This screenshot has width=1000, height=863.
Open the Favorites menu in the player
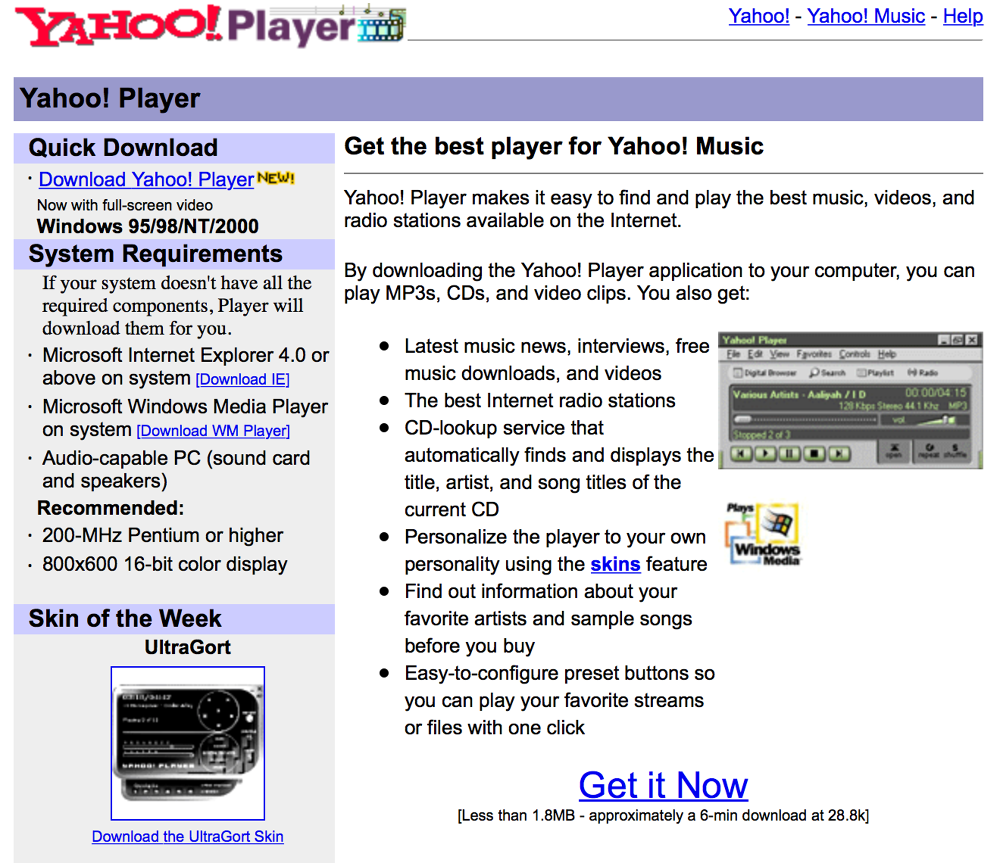(812, 354)
